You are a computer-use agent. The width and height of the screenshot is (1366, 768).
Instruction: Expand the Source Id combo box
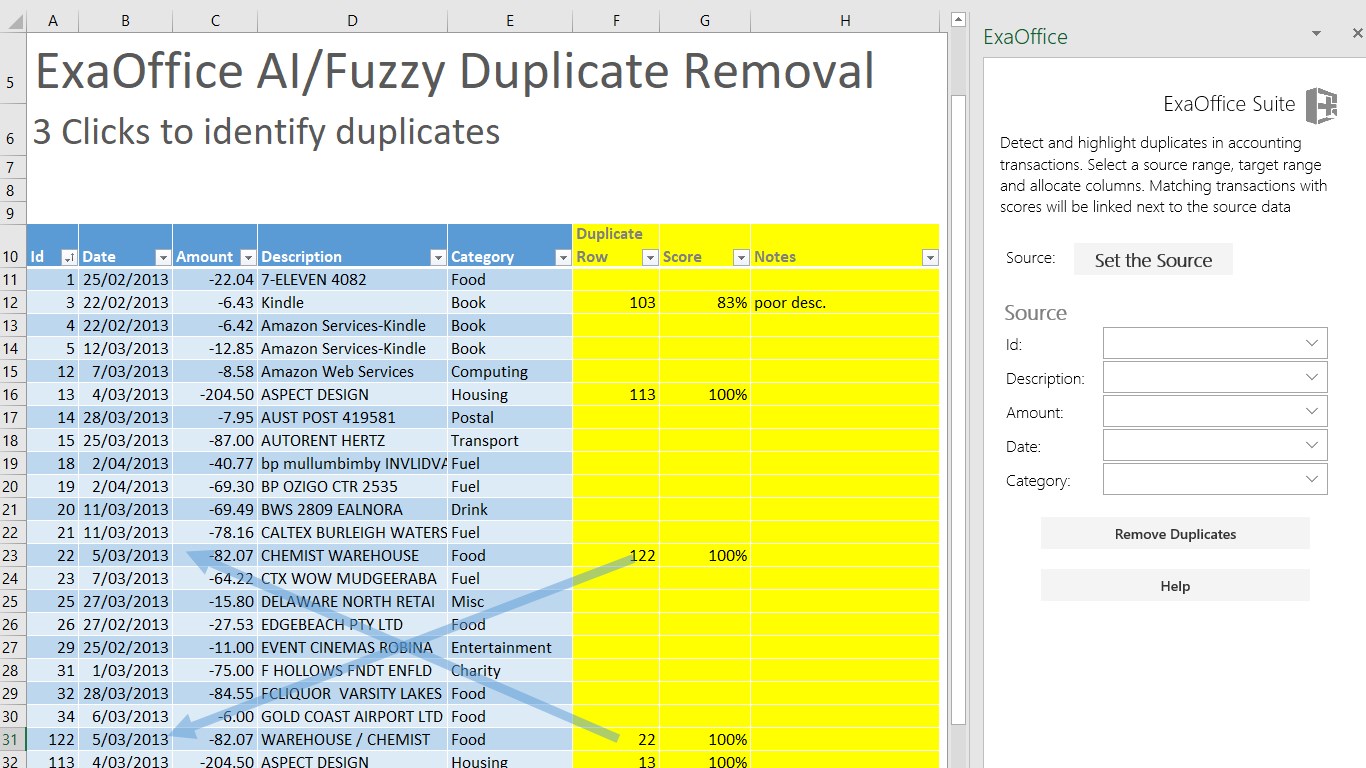pyautogui.click(x=1312, y=343)
